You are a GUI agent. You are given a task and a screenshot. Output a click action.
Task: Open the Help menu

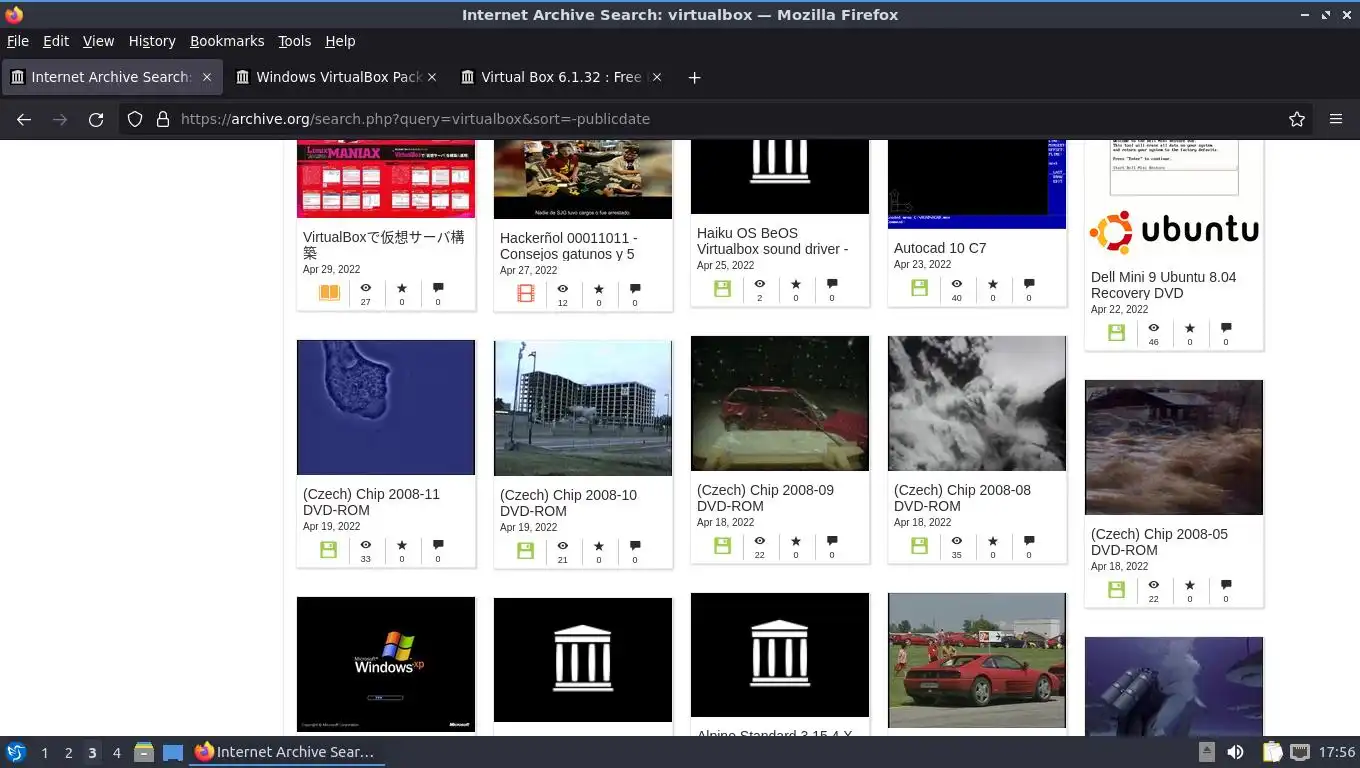[x=340, y=41]
